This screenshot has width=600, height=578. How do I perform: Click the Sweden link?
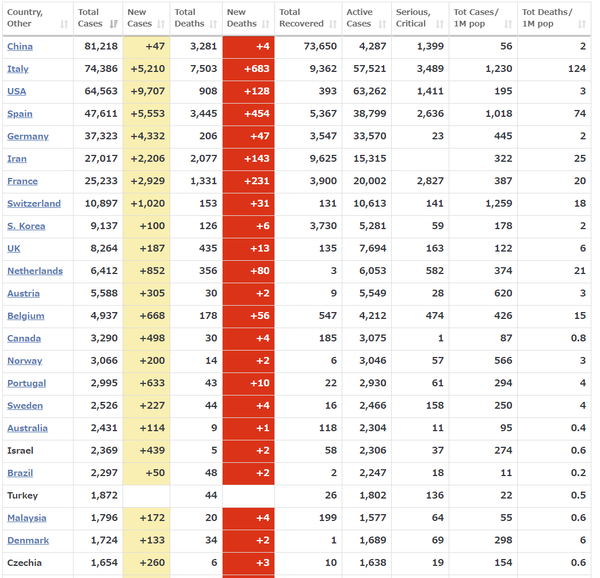coord(25,406)
